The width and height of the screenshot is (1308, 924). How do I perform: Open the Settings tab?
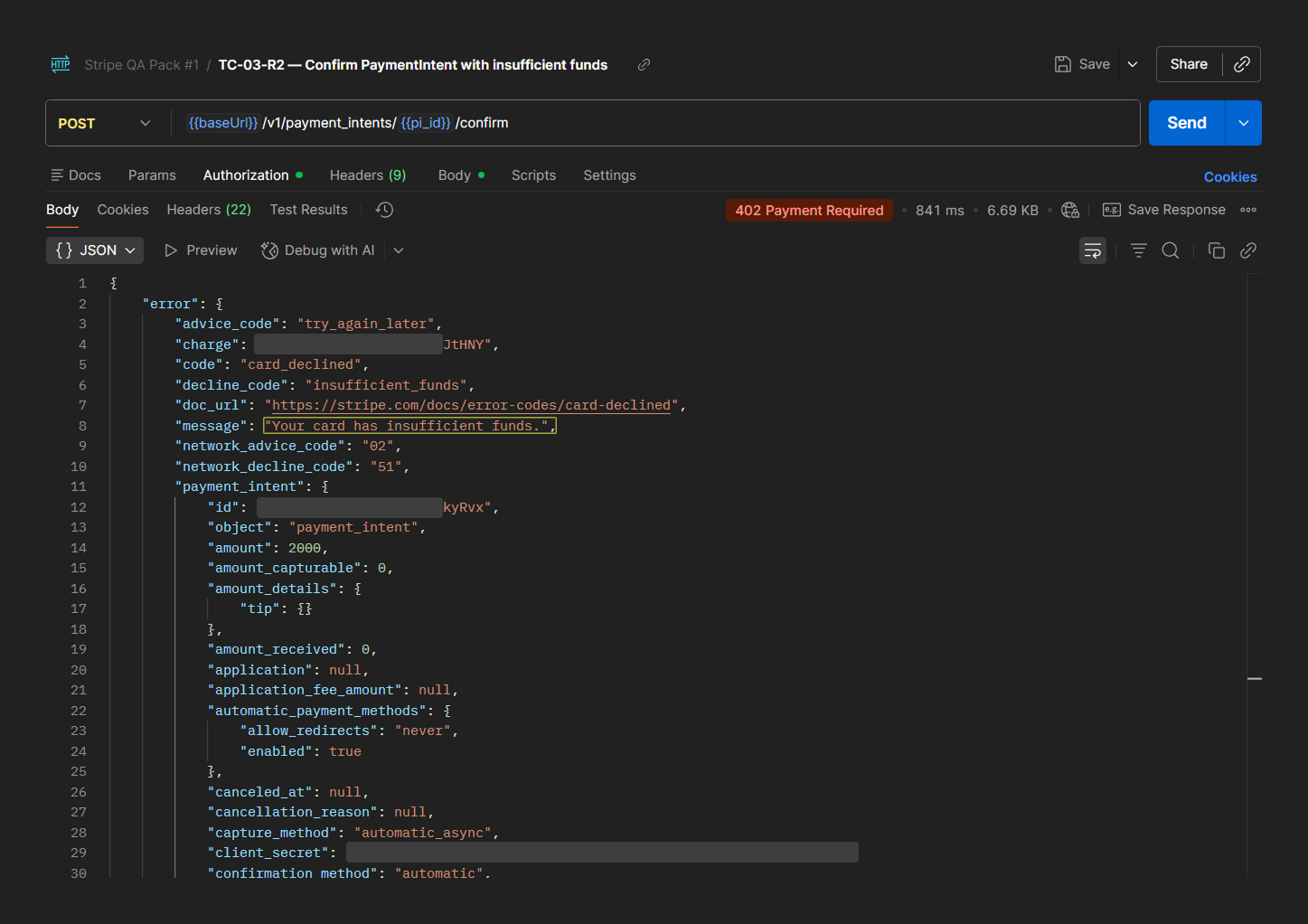[609, 175]
